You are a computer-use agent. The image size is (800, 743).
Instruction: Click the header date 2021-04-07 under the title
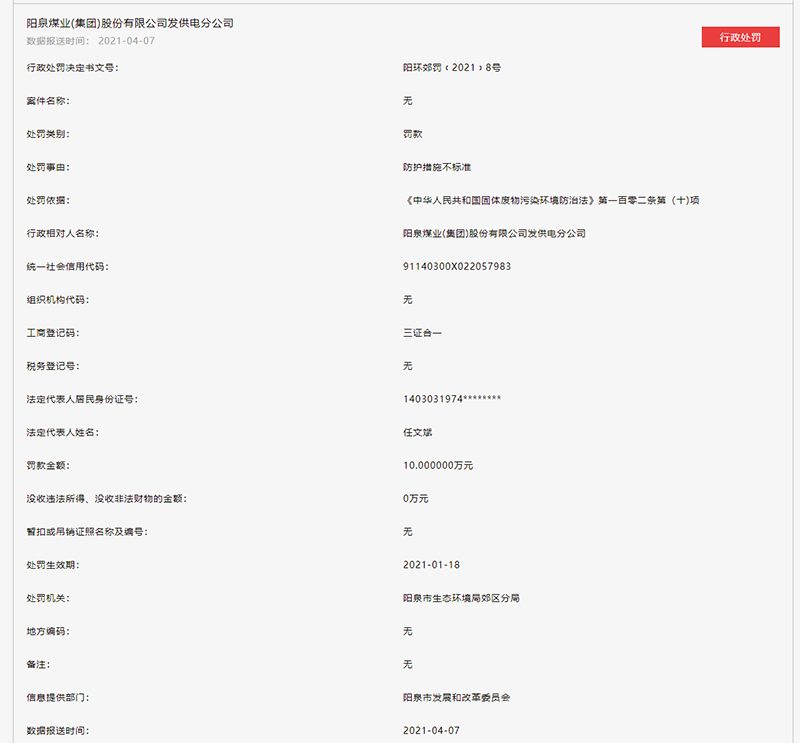pos(127,41)
